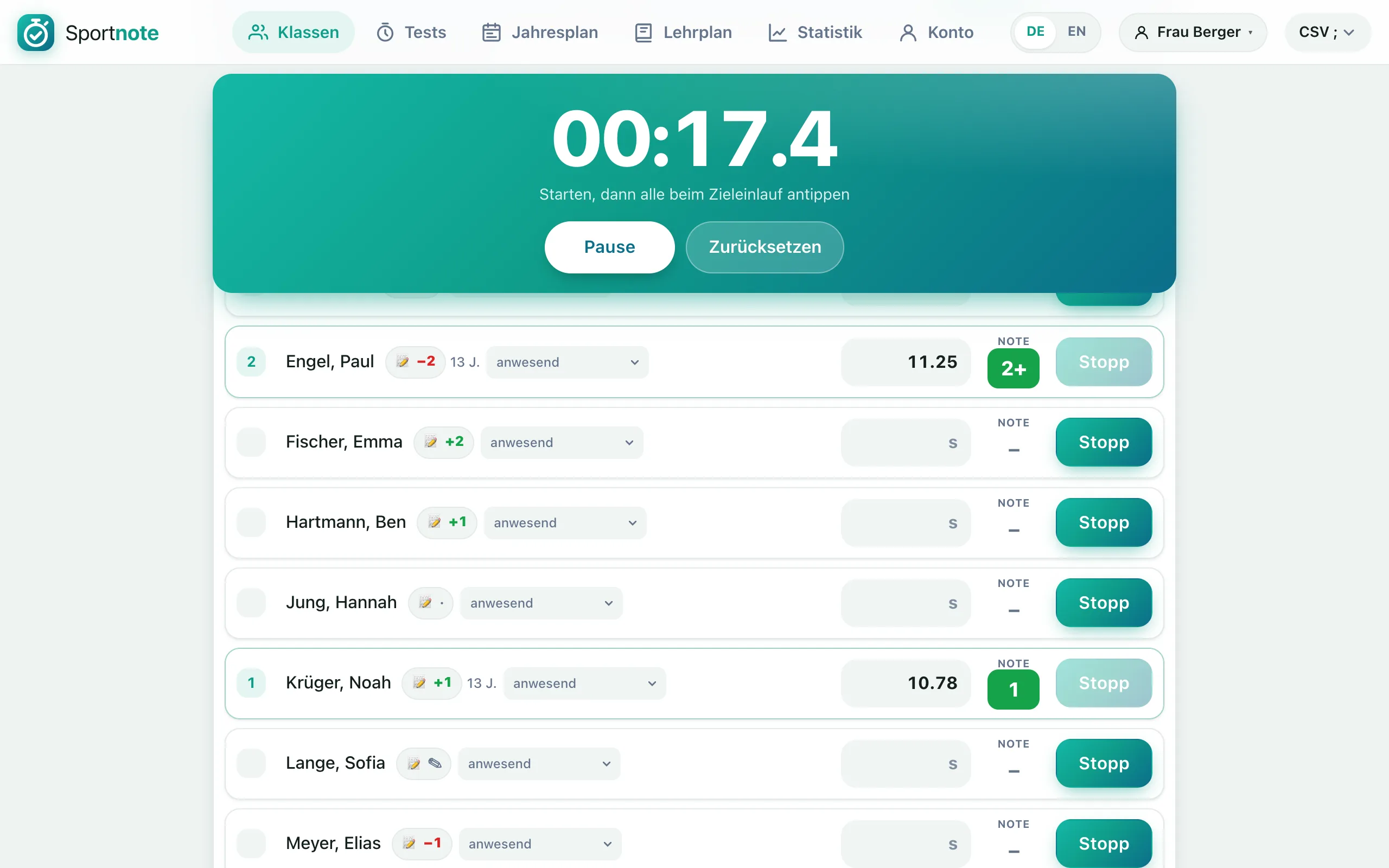Go to the Klassen tab
The width and height of the screenshot is (1389, 868).
(294, 32)
